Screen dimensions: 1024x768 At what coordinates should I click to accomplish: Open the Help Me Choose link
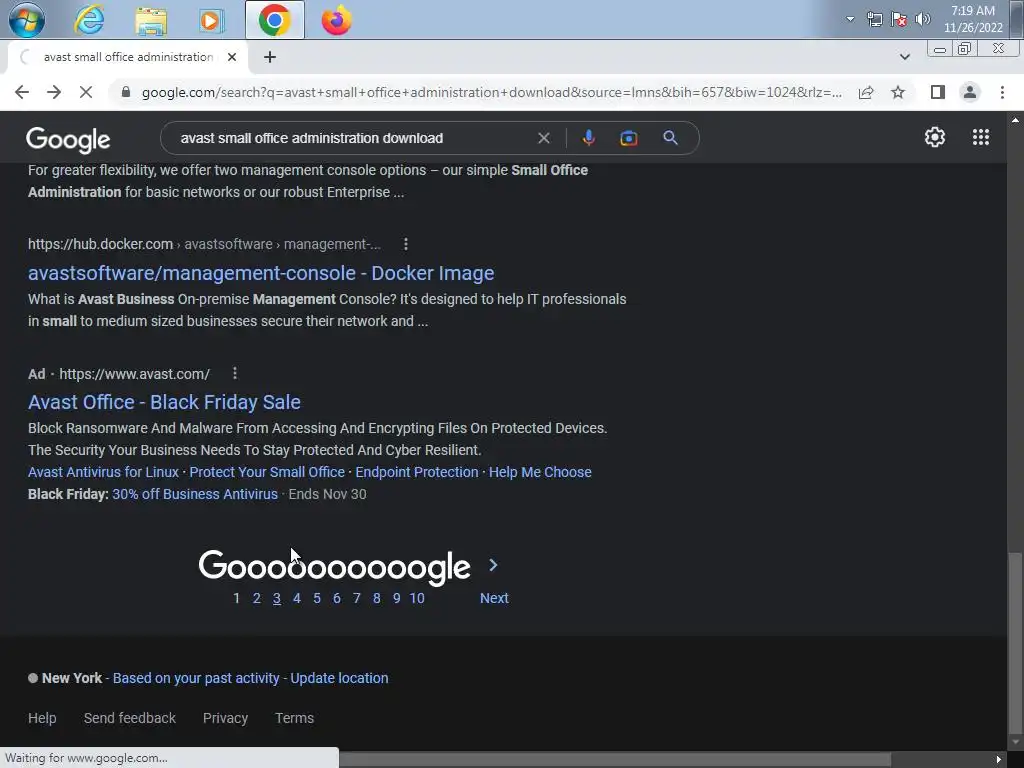click(x=540, y=472)
